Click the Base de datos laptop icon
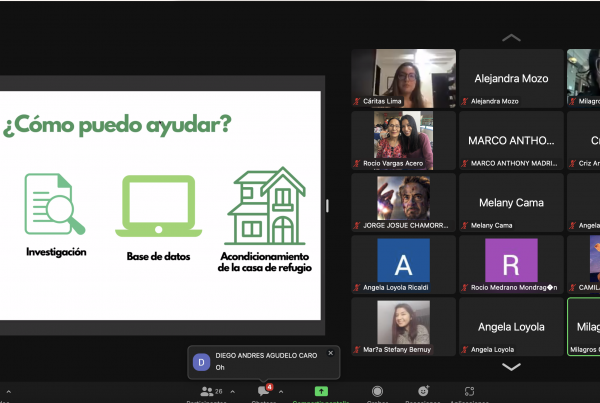This screenshot has width=600, height=403. 158,206
